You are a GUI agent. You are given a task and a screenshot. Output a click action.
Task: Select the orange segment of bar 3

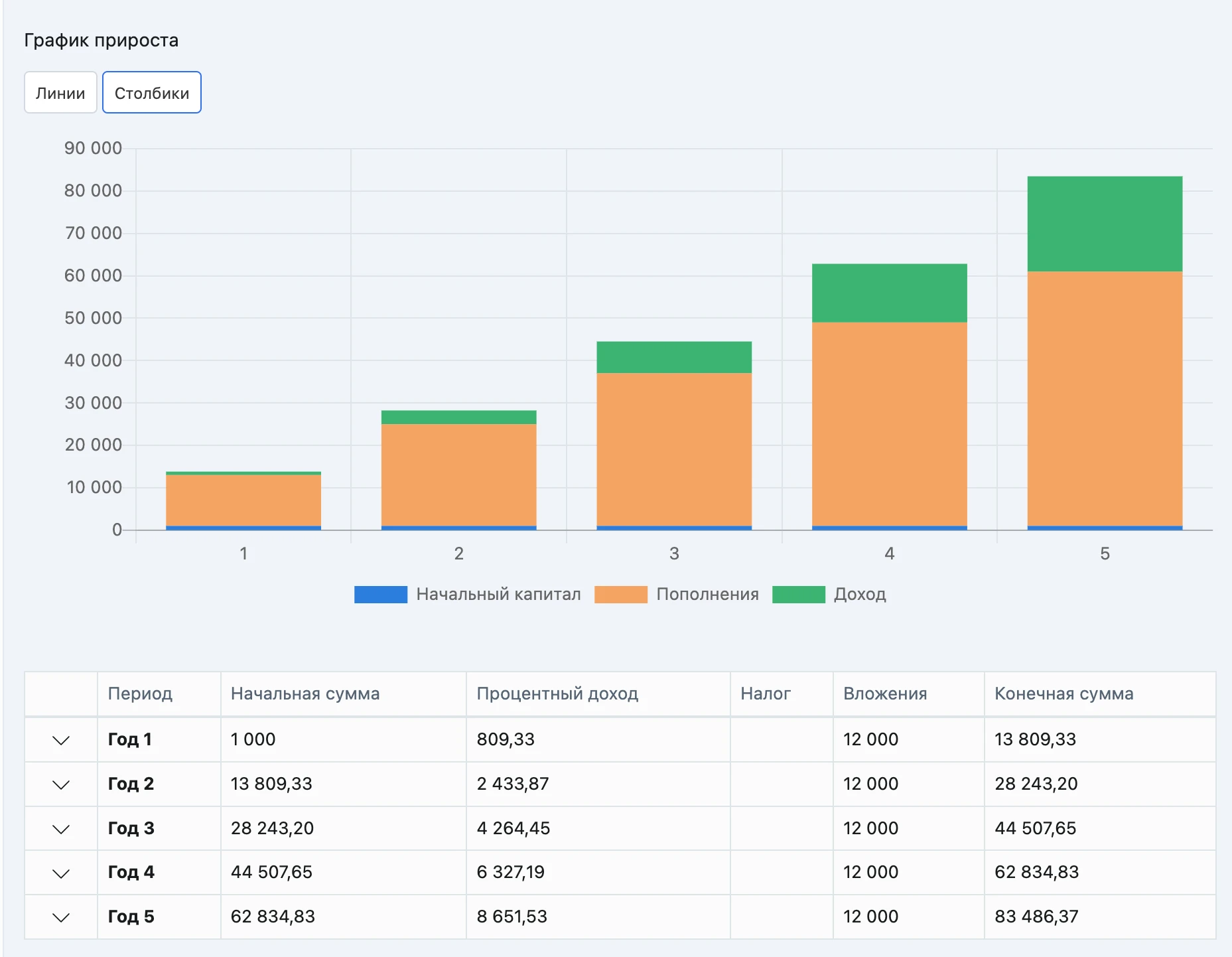(674, 449)
